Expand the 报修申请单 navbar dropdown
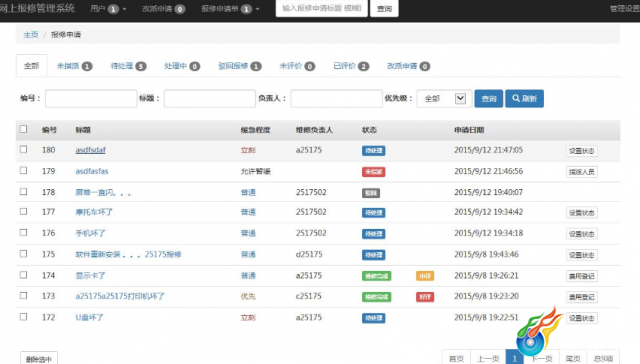 [x=230, y=9]
